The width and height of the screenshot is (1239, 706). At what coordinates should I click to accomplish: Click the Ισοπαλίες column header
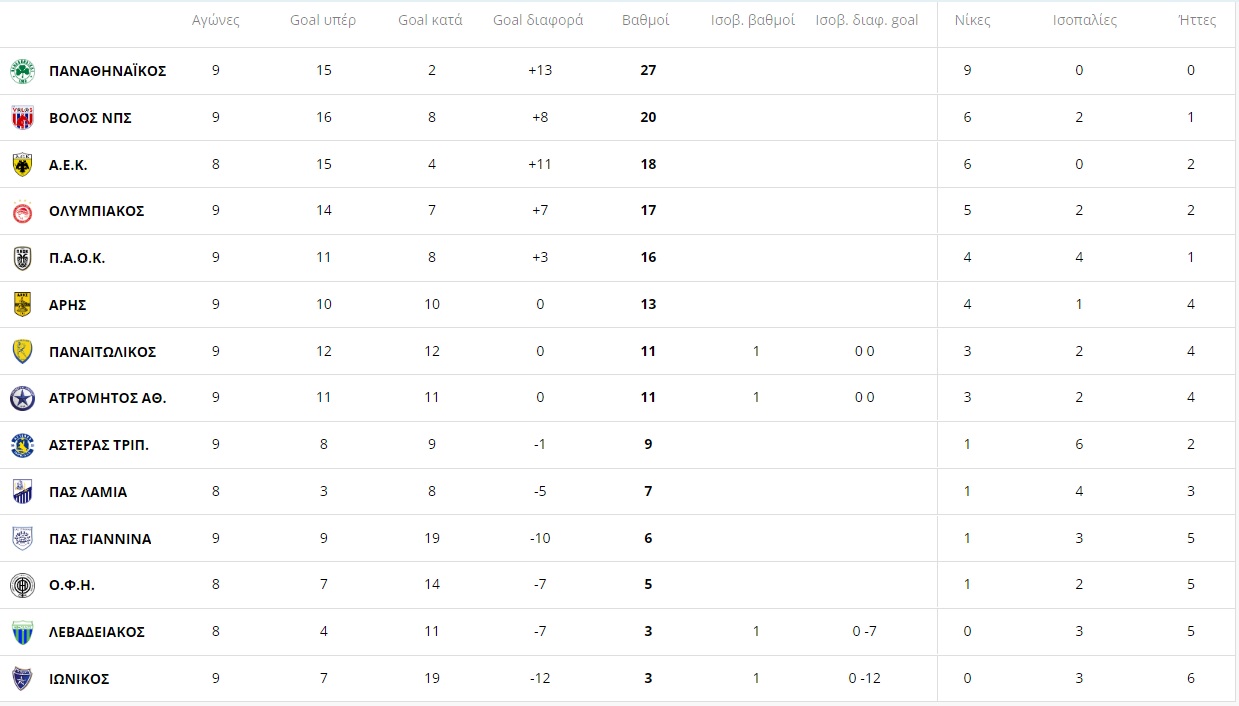click(1085, 20)
